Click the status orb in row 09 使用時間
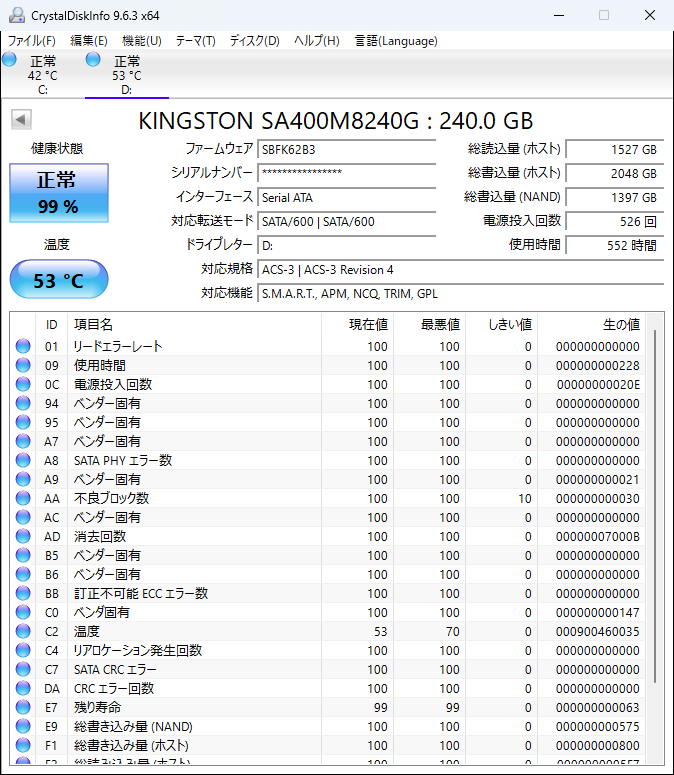 pyautogui.click(x=23, y=365)
